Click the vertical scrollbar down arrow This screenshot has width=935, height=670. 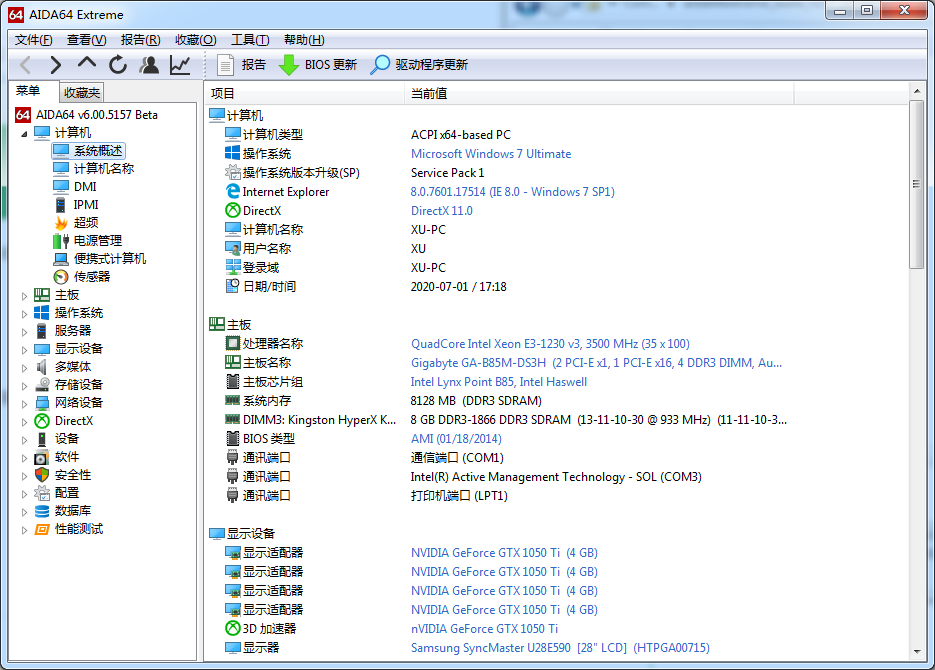coord(916,652)
